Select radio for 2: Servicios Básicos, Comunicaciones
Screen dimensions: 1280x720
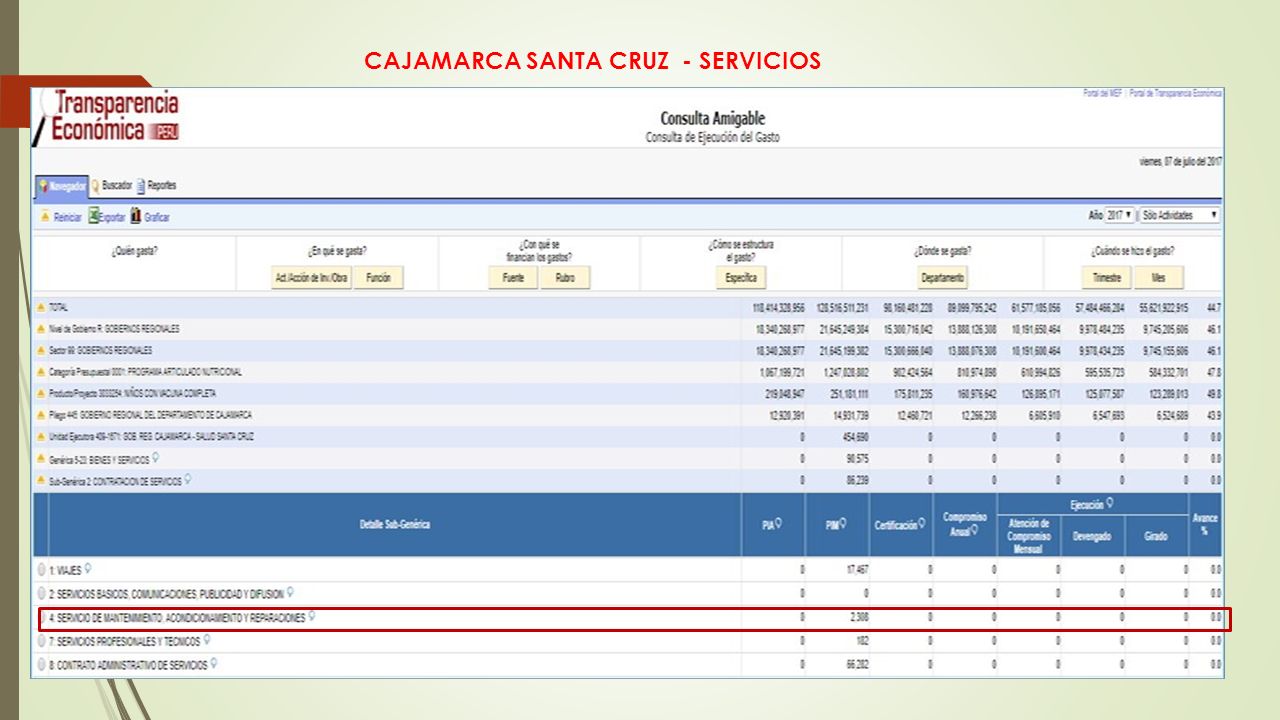coord(42,593)
